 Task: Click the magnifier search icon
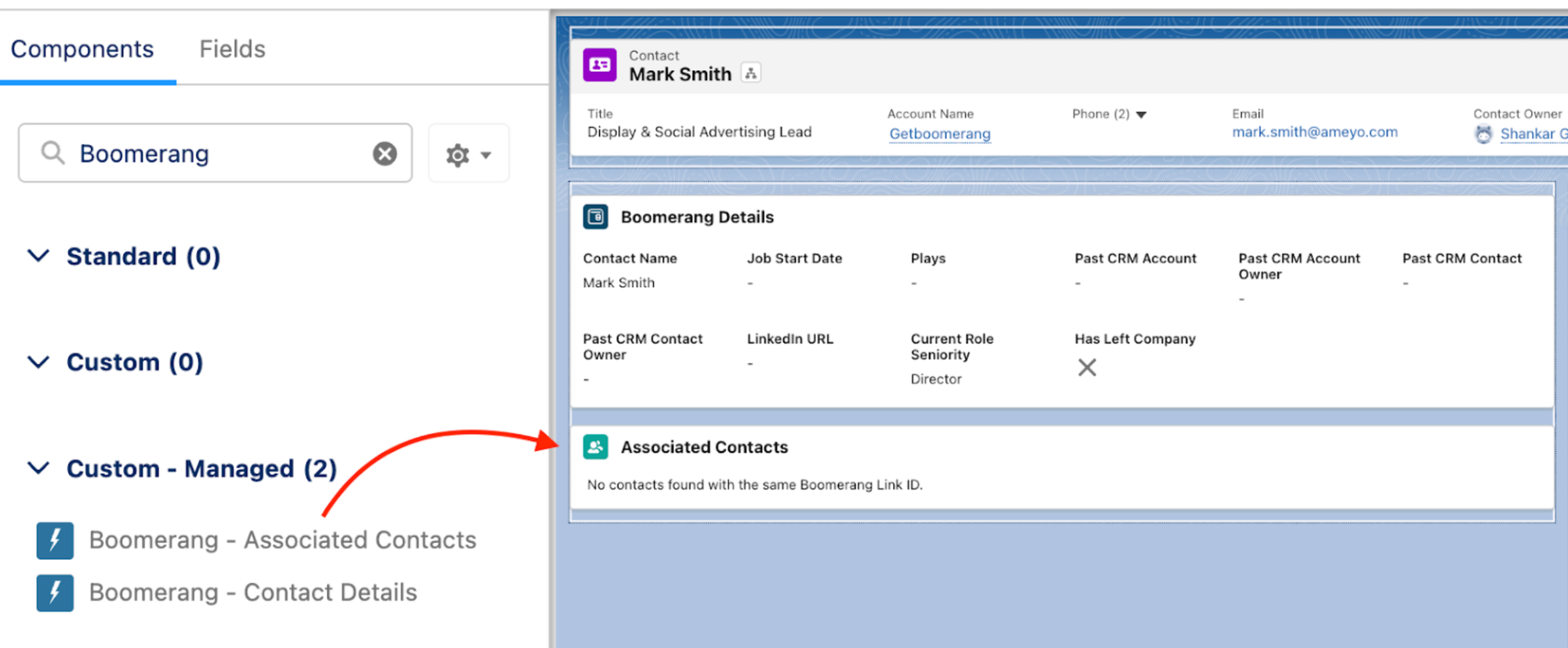[53, 153]
